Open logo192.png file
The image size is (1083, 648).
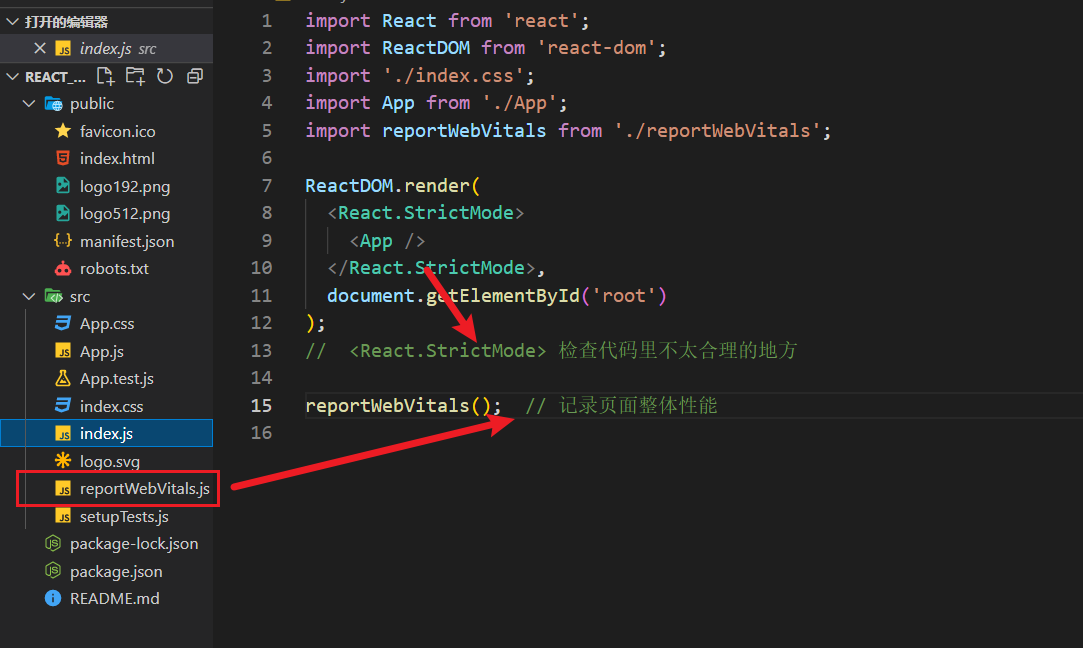(124, 187)
